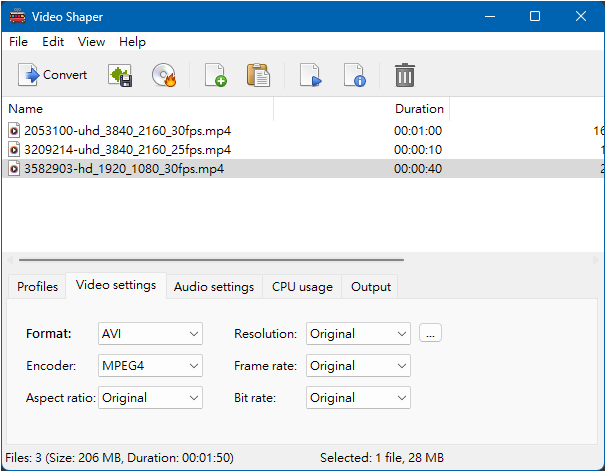Click the paste clipboard icon
606x472 pixels.
(258, 75)
